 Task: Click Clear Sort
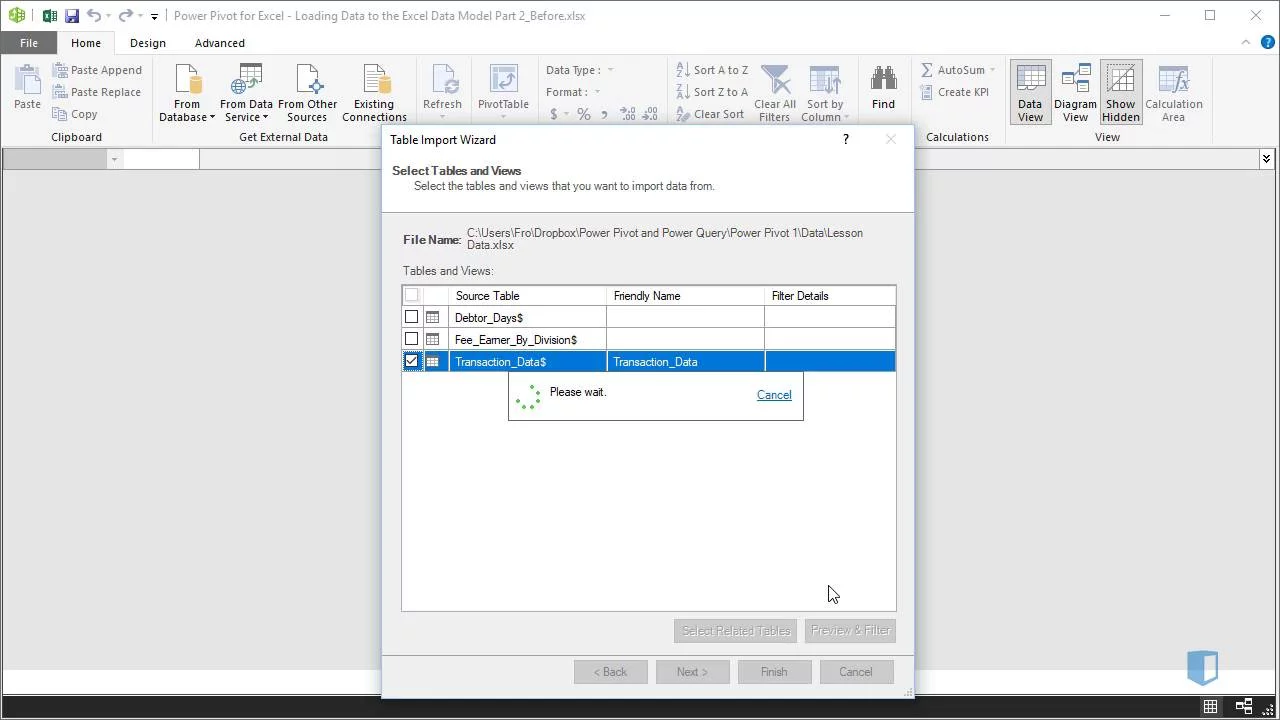point(710,114)
